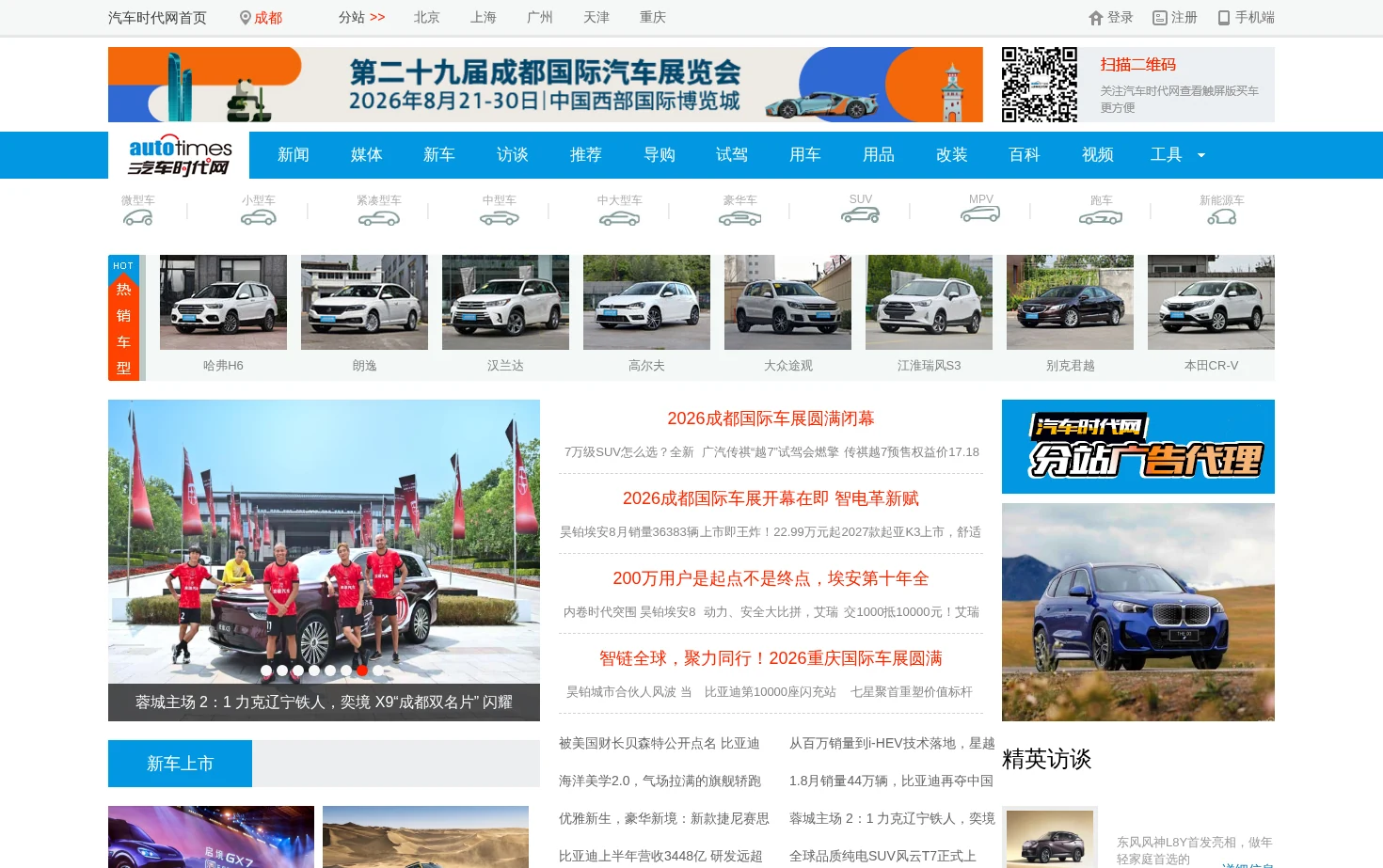This screenshot has height=868, width=1383.
Task: Expand the 工具 dropdown arrow
Action: [1201, 155]
